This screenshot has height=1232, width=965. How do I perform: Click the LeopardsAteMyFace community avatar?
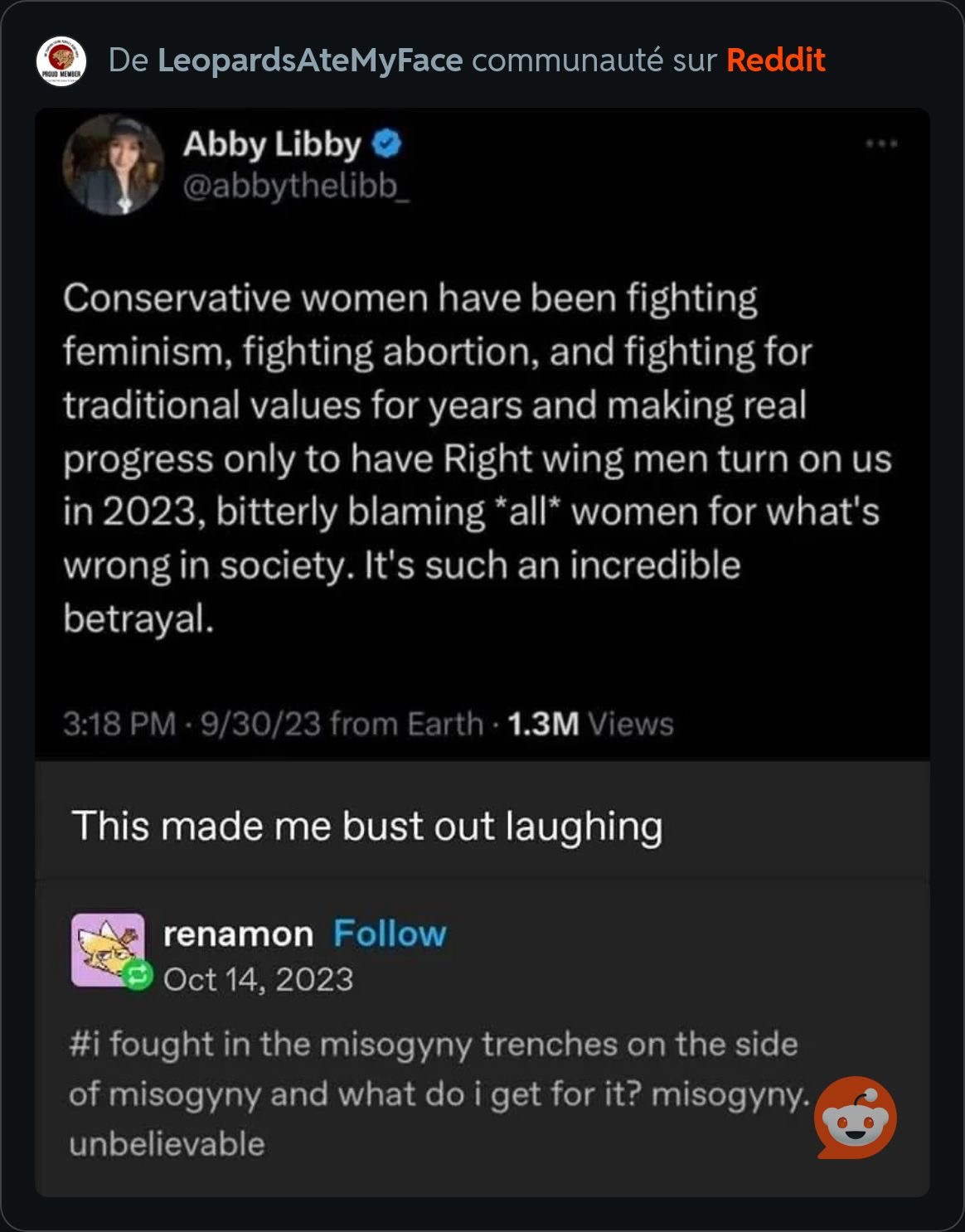tap(61, 61)
